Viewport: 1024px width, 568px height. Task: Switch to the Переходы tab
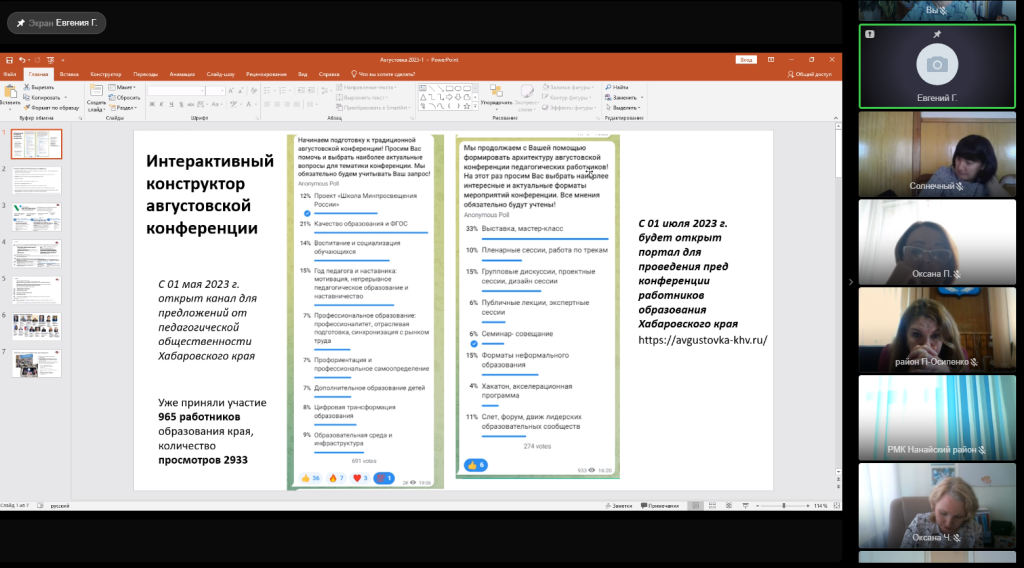pyautogui.click(x=145, y=74)
